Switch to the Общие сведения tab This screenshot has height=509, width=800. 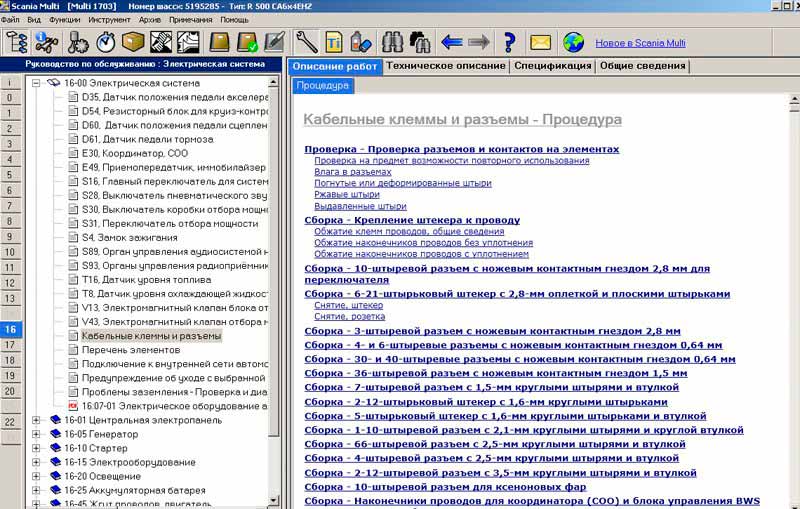click(x=642, y=66)
